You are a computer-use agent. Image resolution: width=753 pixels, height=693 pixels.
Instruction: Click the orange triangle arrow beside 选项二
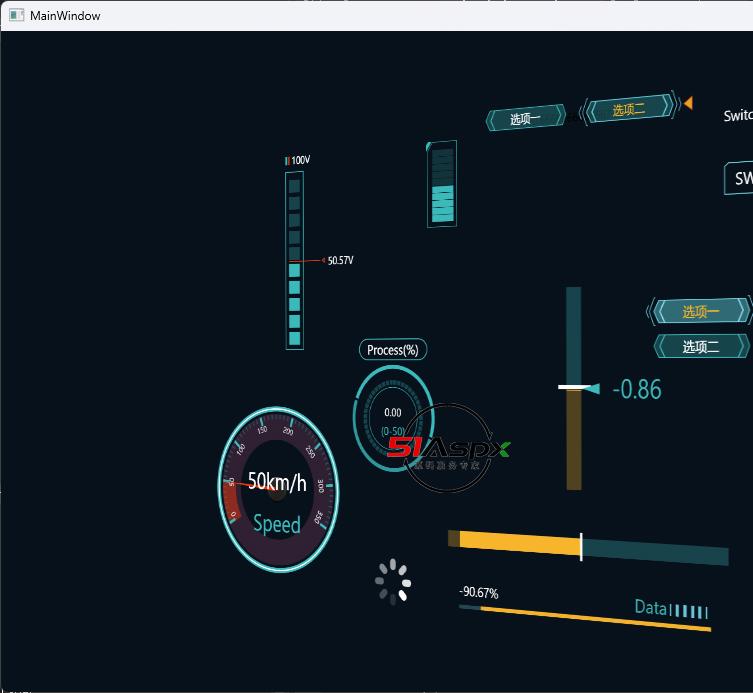(x=688, y=103)
